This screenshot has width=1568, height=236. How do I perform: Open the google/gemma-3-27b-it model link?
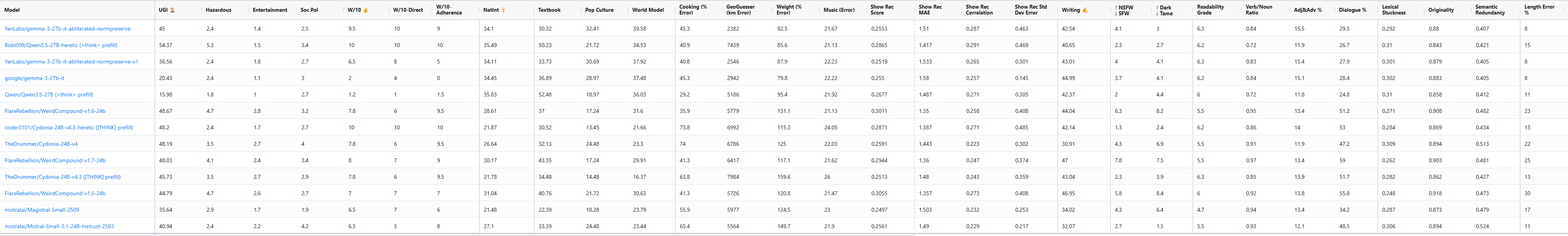34,78
